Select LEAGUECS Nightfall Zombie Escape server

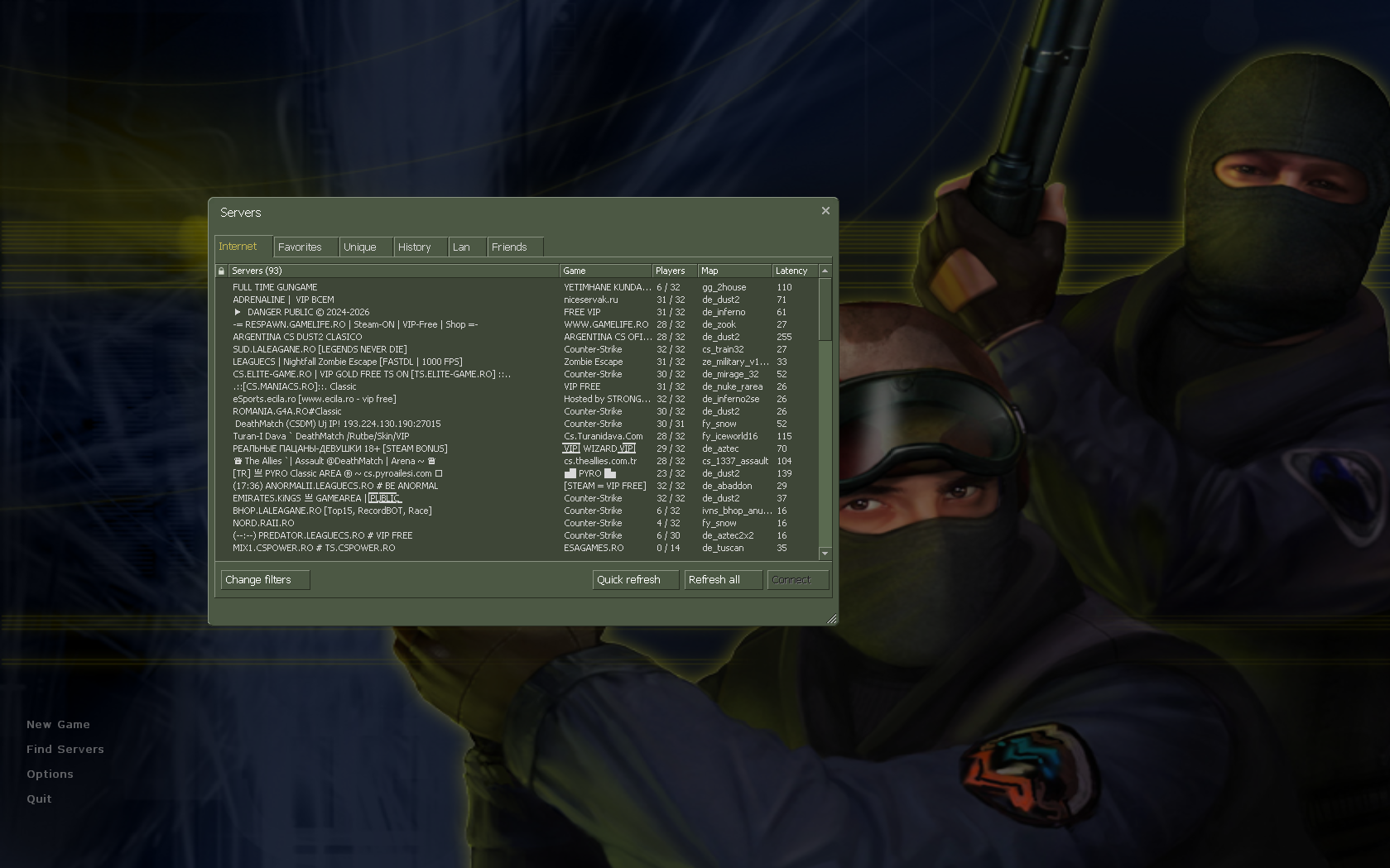tap(517, 362)
